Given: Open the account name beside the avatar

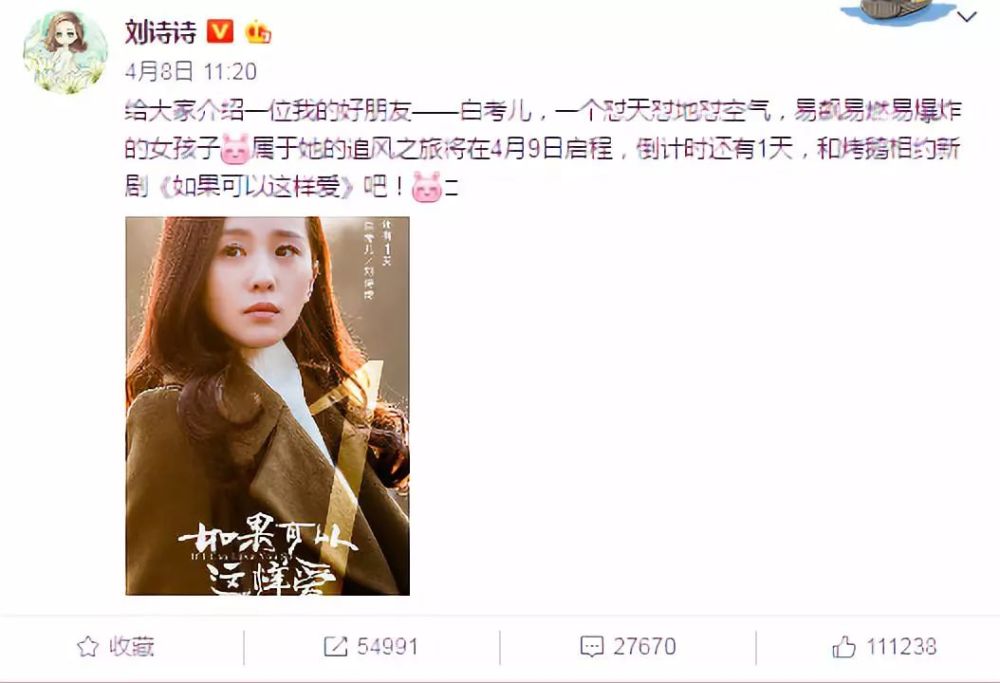Looking at the screenshot, I should (x=161, y=32).
